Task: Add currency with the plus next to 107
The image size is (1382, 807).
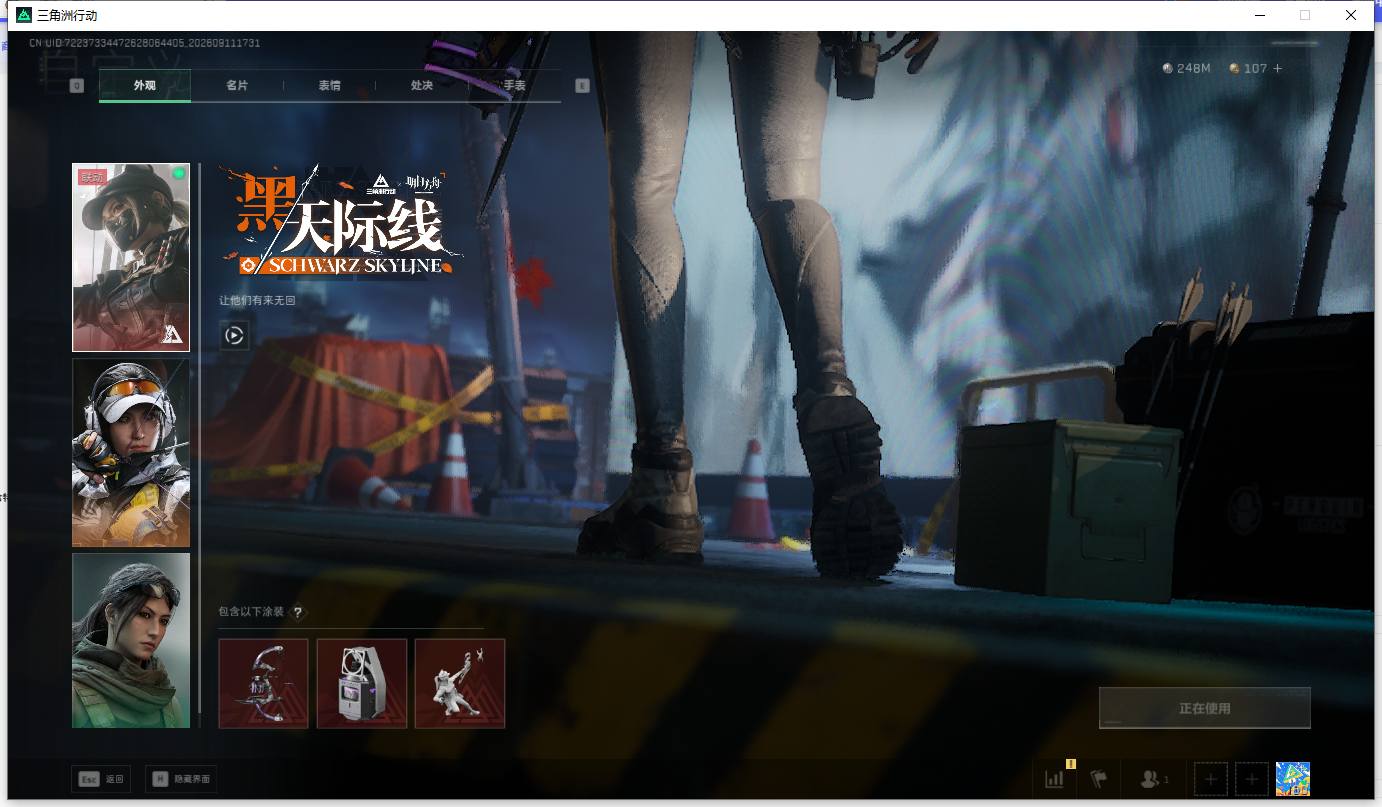Action: click(x=1277, y=68)
